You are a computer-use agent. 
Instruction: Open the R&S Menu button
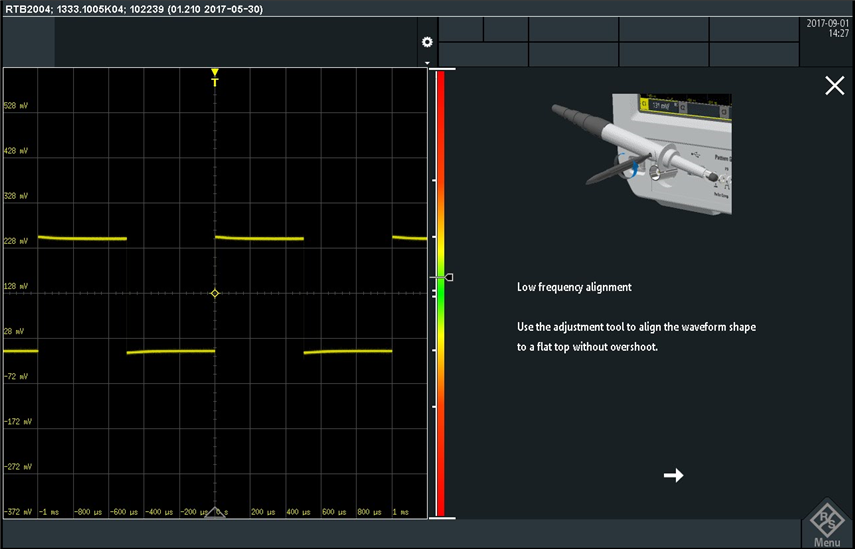coord(826,524)
